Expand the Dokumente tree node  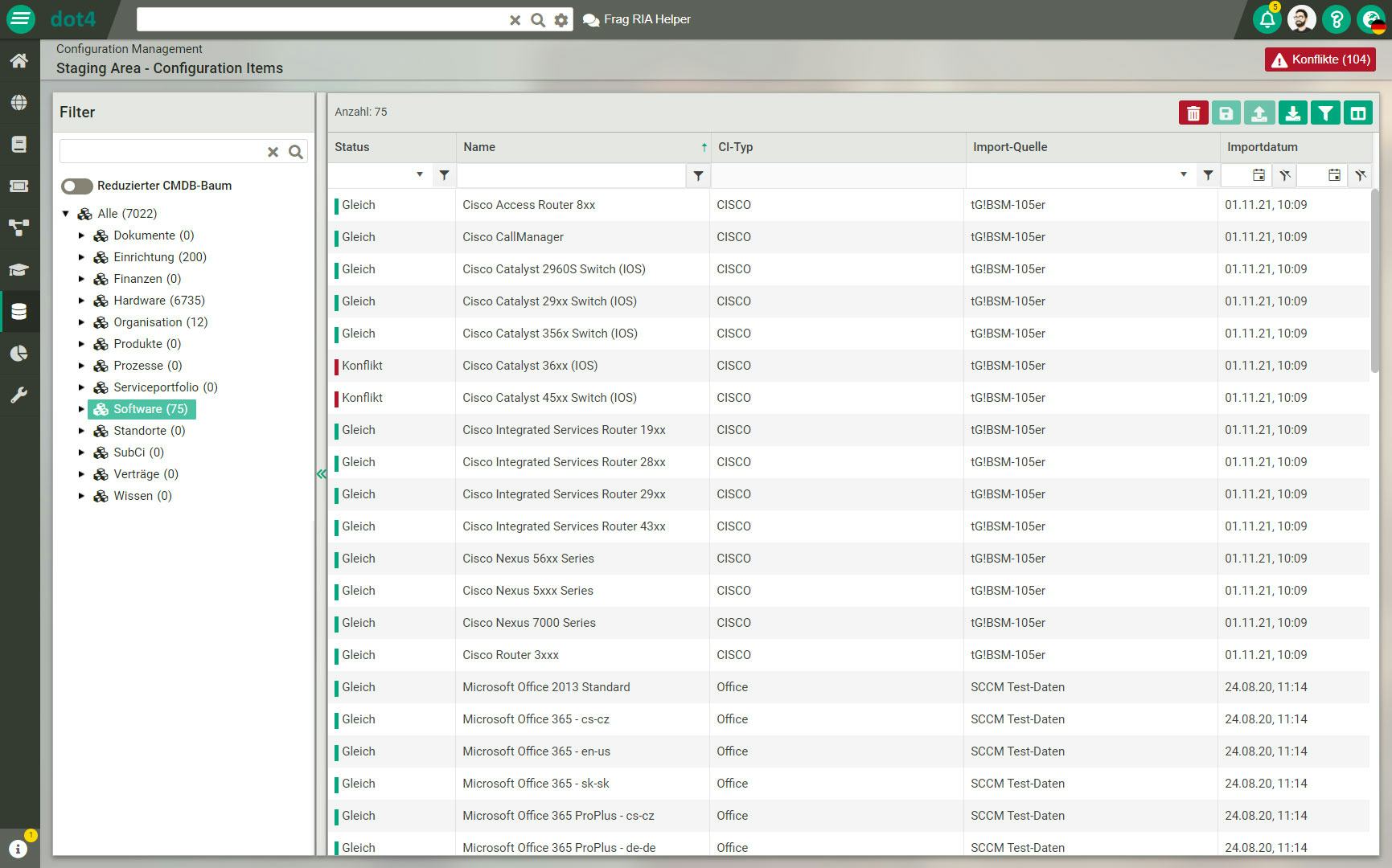pyautogui.click(x=81, y=235)
